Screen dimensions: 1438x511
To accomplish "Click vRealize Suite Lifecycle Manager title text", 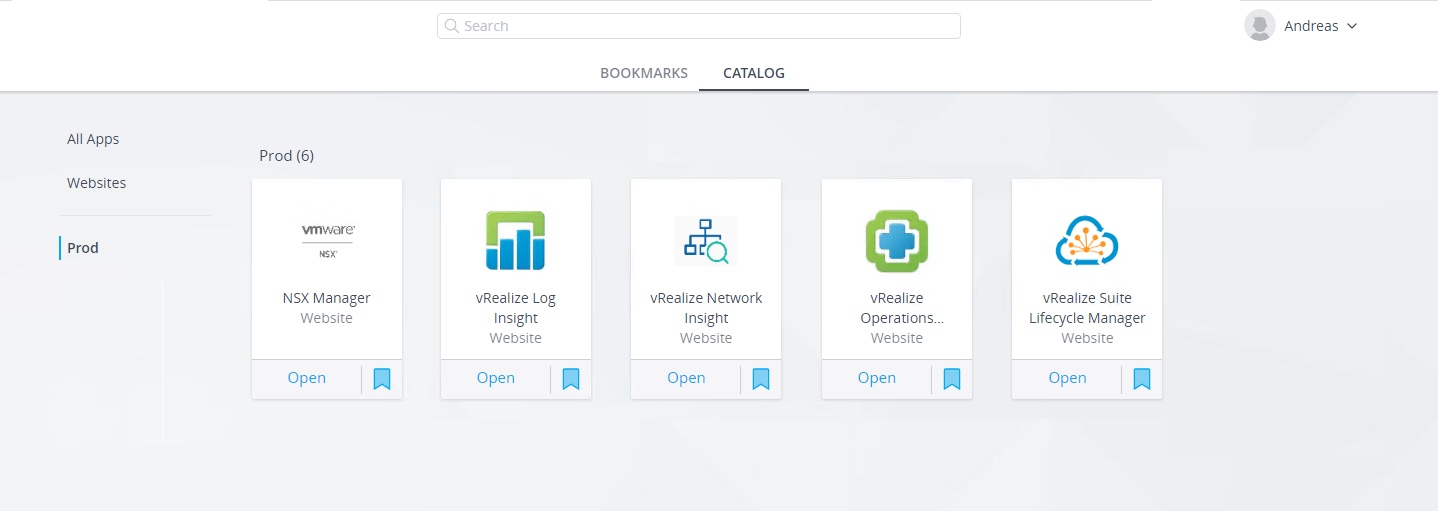I will pyautogui.click(x=1087, y=308).
